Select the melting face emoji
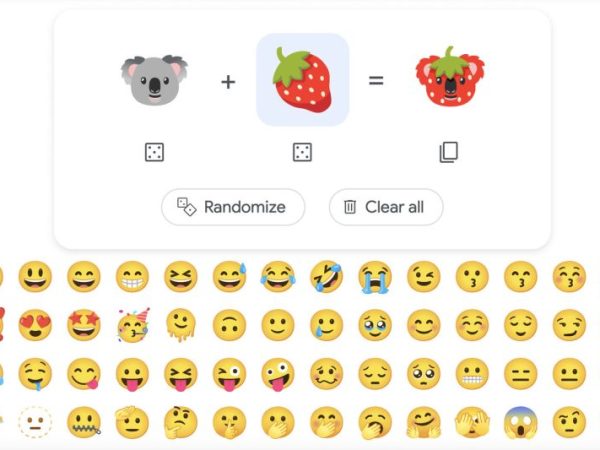 [181, 325]
